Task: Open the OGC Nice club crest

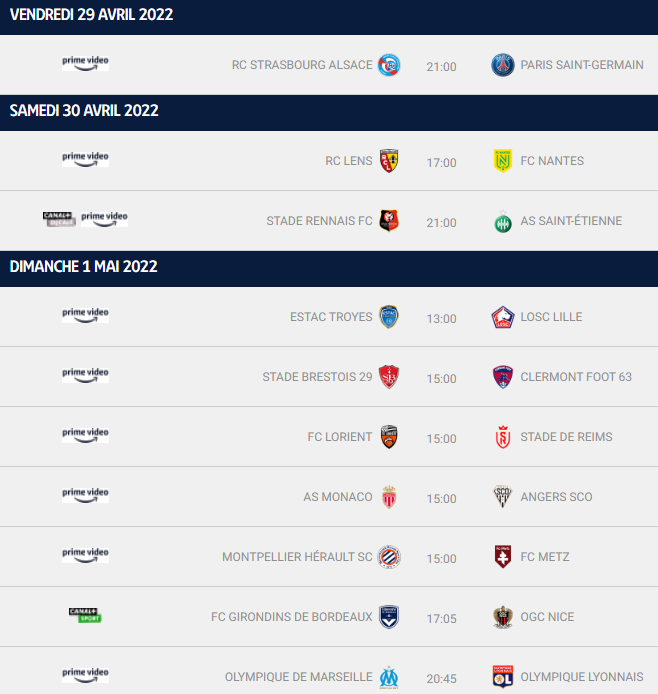Action: click(x=503, y=617)
